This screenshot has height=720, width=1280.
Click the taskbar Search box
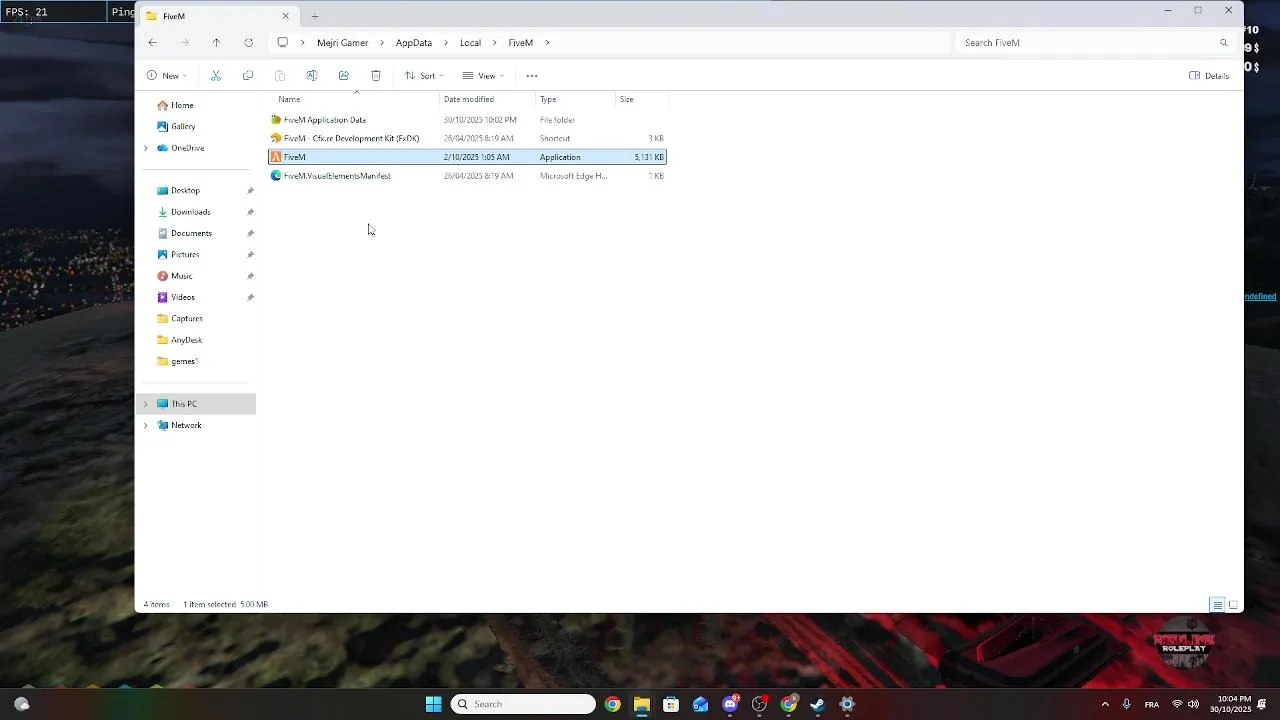click(523, 704)
